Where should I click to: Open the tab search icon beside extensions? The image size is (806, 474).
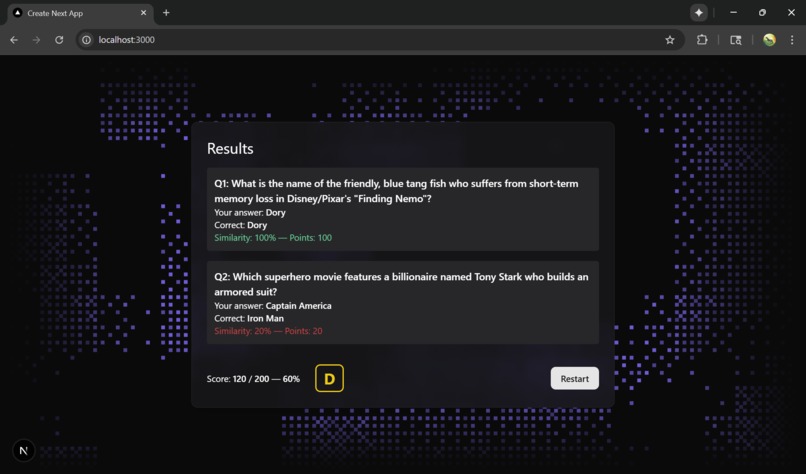[736, 40]
